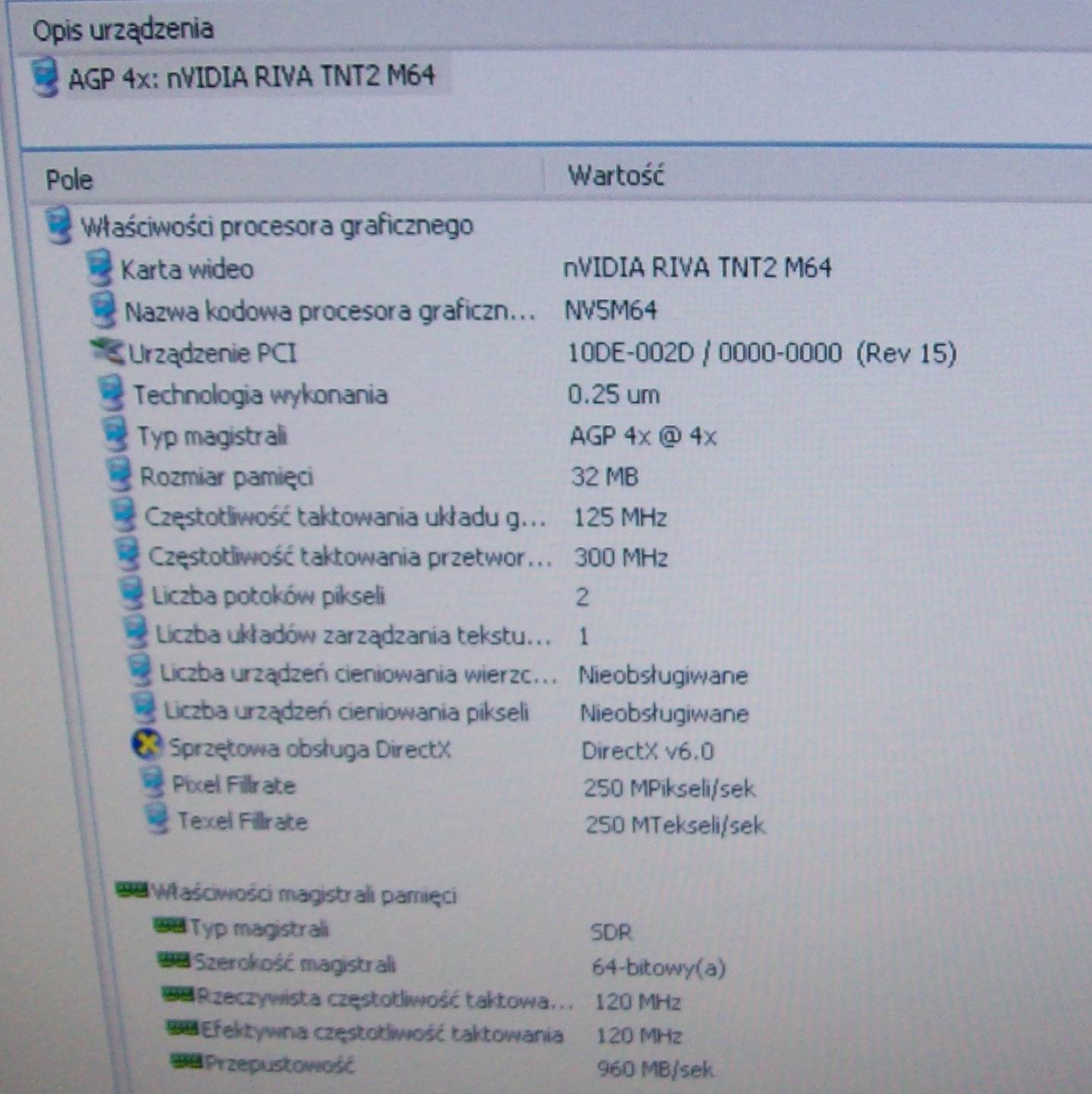This screenshot has width=1092, height=1094.
Task: Click the AGP 4x device icon
Action: point(46,77)
